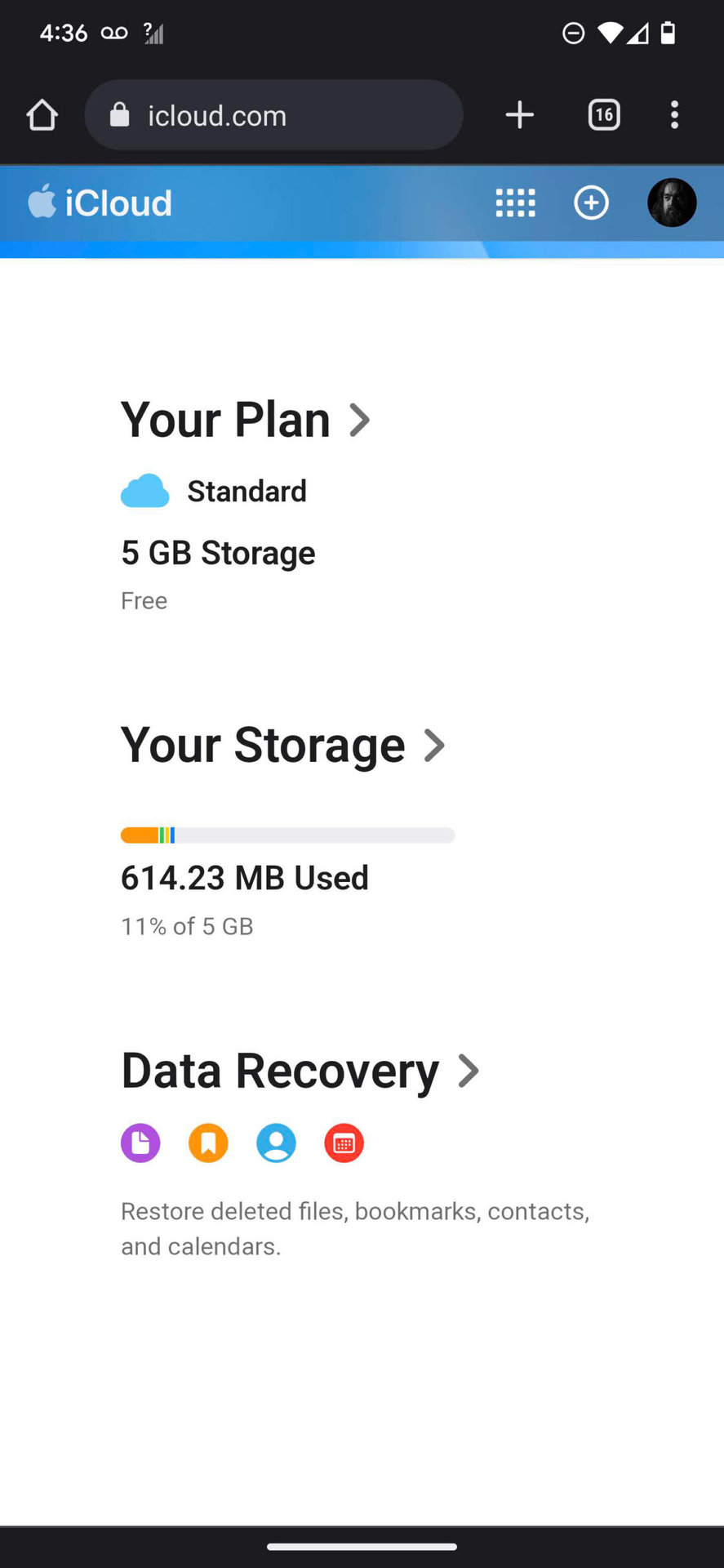
Task: Open the Your Storage heading
Action: (263, 745)
